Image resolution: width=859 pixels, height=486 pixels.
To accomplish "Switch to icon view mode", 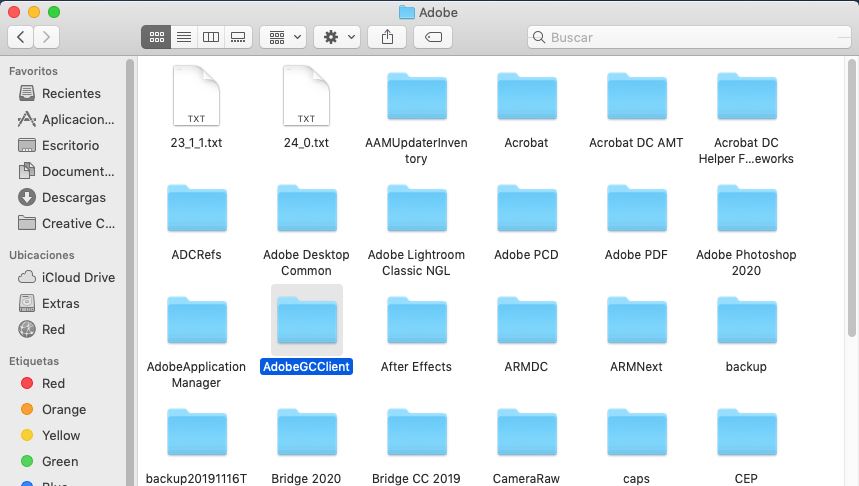I will click(156, 37).
